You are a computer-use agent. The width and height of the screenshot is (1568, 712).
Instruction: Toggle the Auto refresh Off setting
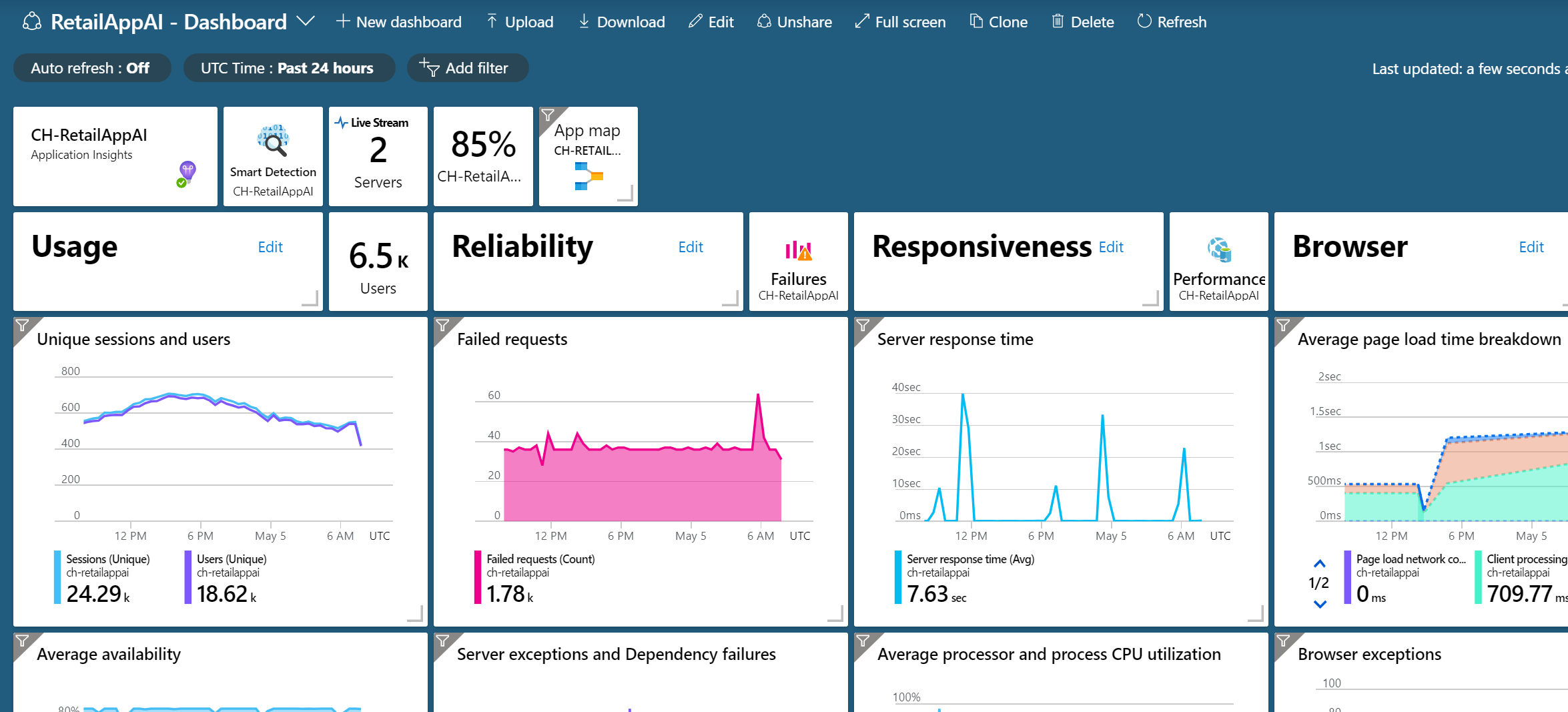[91, 68]
